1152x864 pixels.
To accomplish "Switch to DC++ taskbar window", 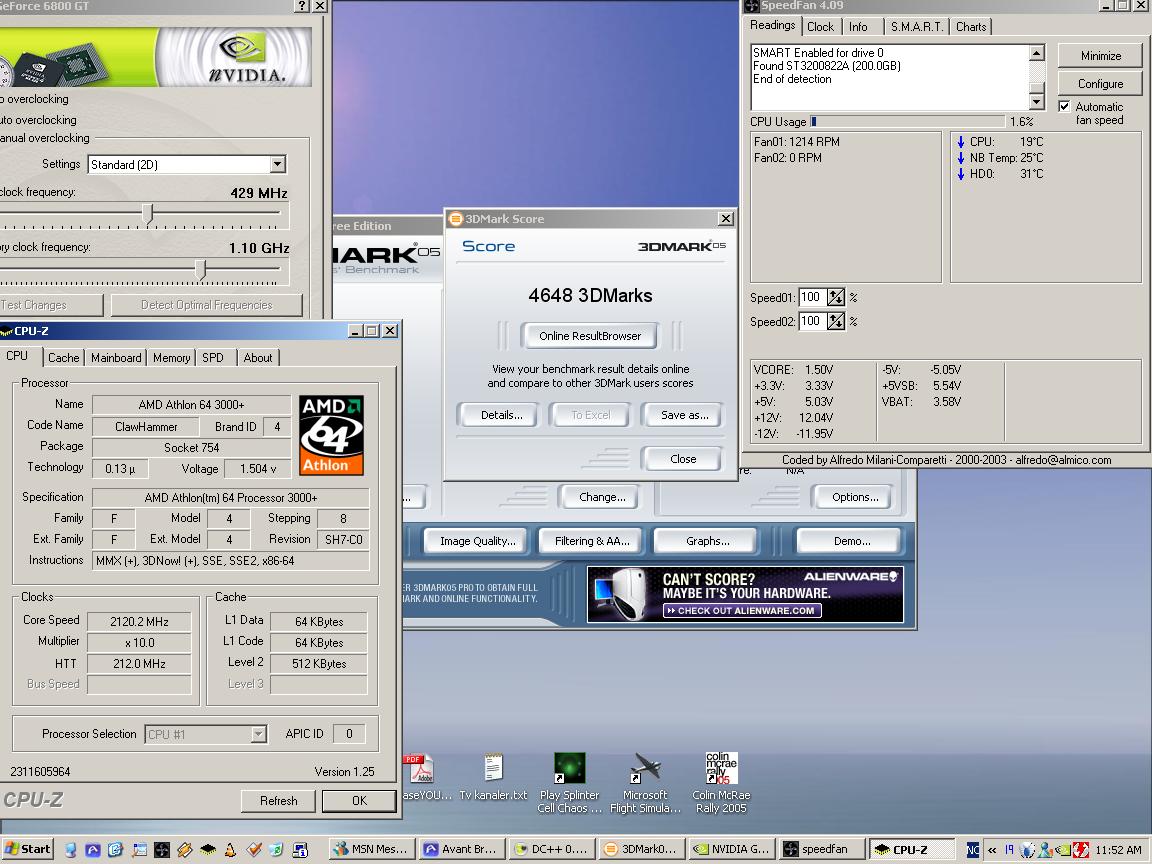I will coord(551,849).
